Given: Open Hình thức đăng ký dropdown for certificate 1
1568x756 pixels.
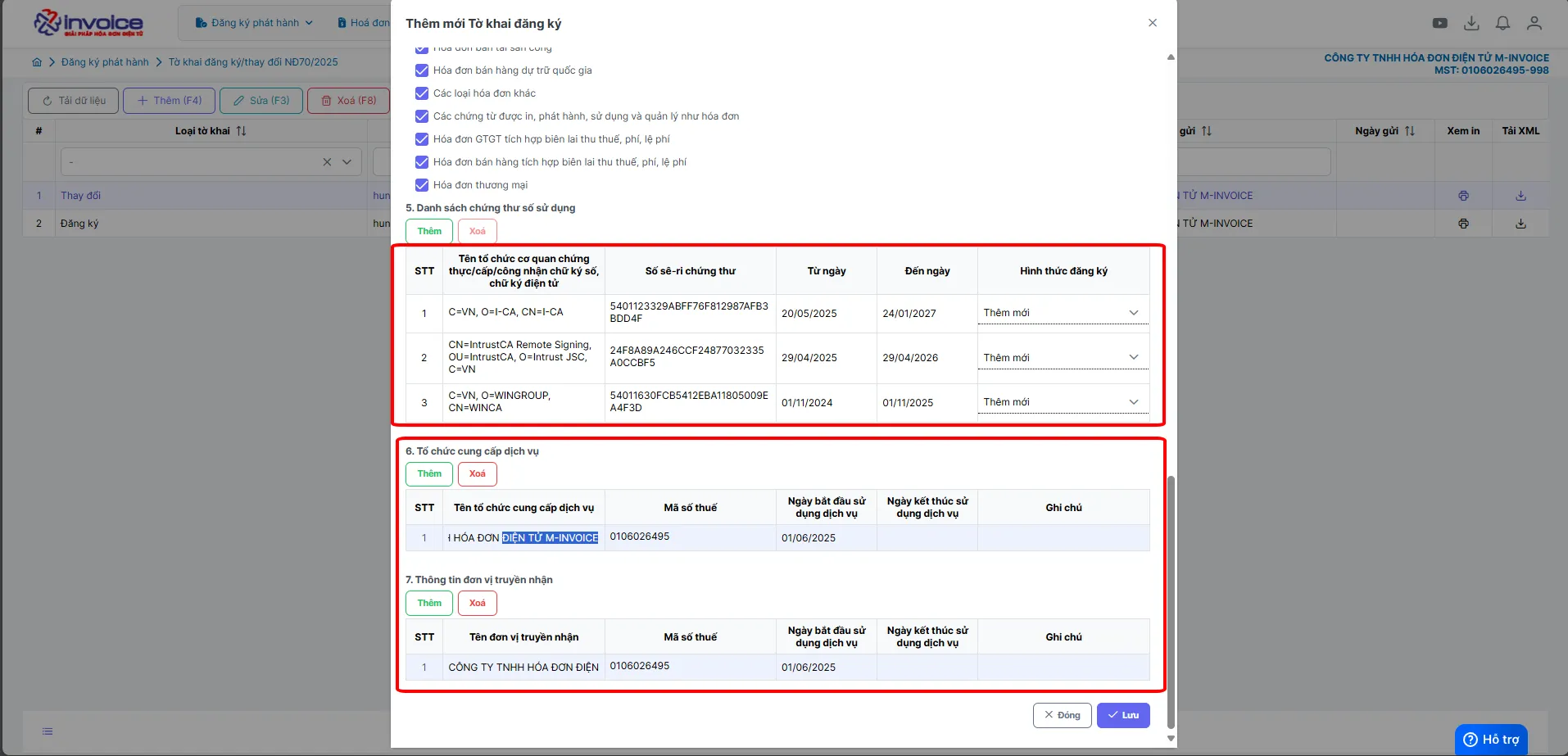Looking at the screenshot, I should (x=1063, y=313).
